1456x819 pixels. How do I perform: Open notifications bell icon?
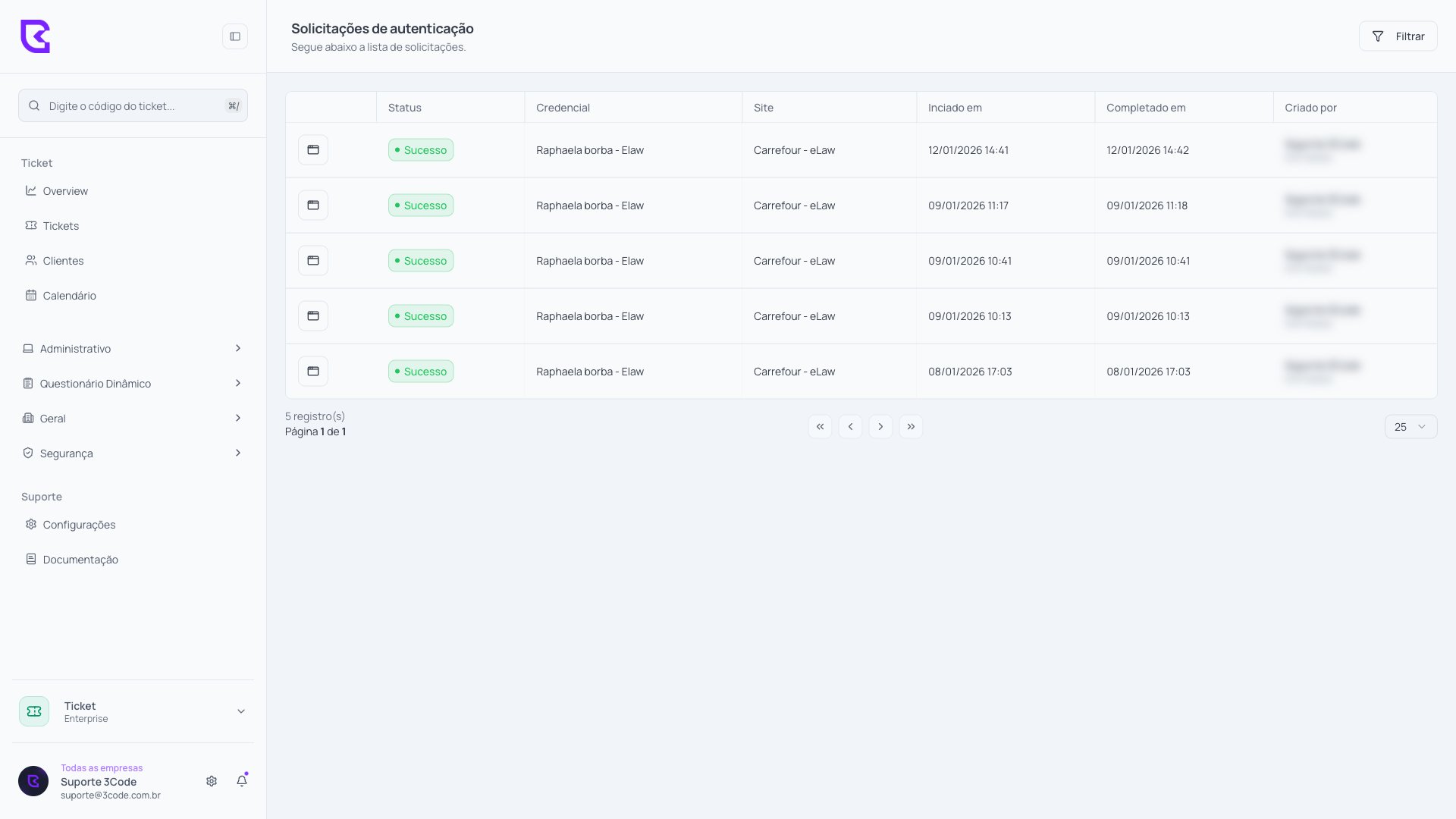tap(242, 781)
